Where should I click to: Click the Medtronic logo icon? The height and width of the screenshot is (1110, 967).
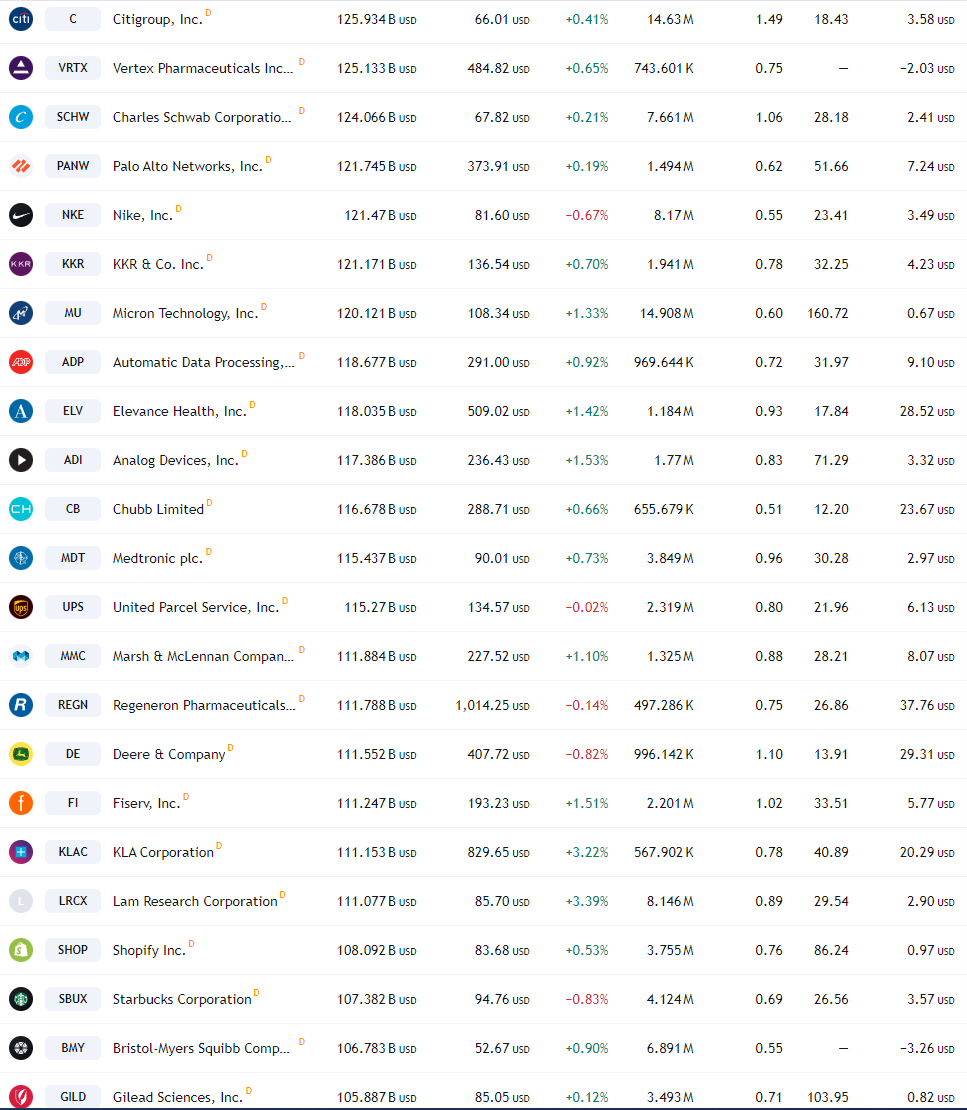[x=21, y=558]
